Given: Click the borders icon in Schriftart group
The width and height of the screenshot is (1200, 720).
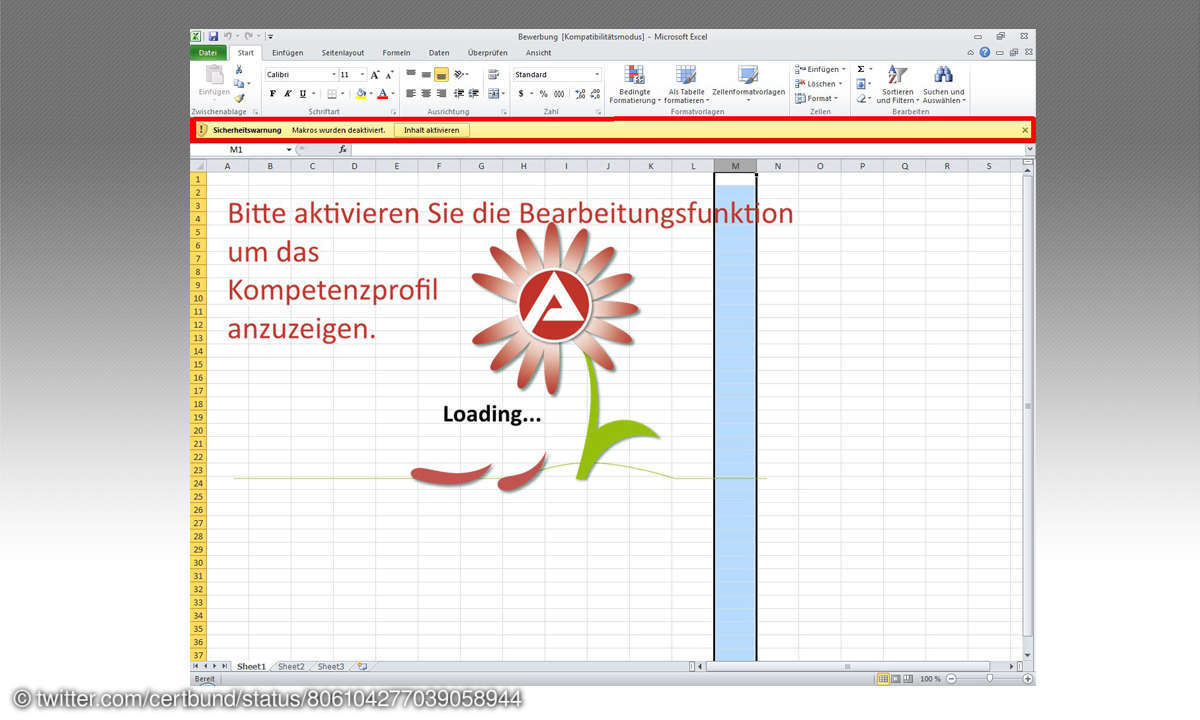Looking at the screenshot, I should [332, 94].
